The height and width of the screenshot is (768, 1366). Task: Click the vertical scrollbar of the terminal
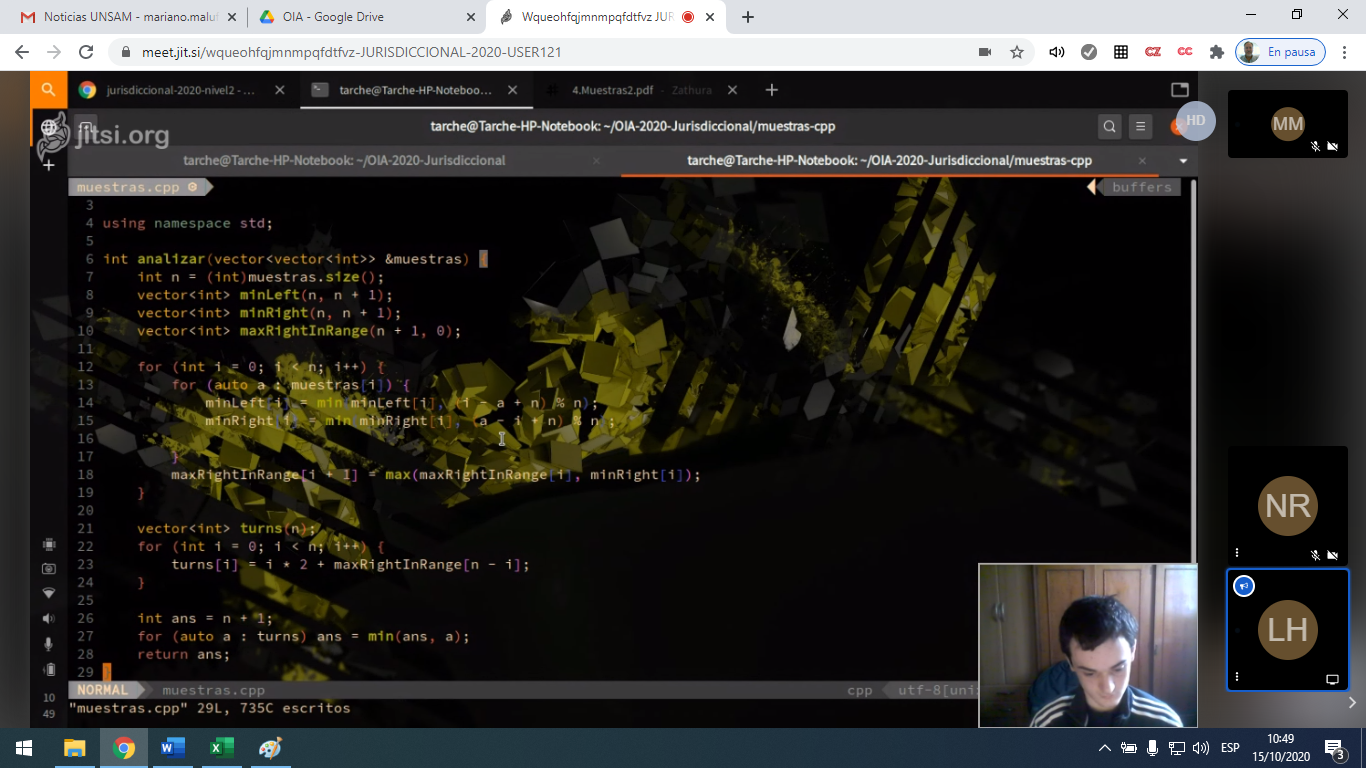[1194, 370]
